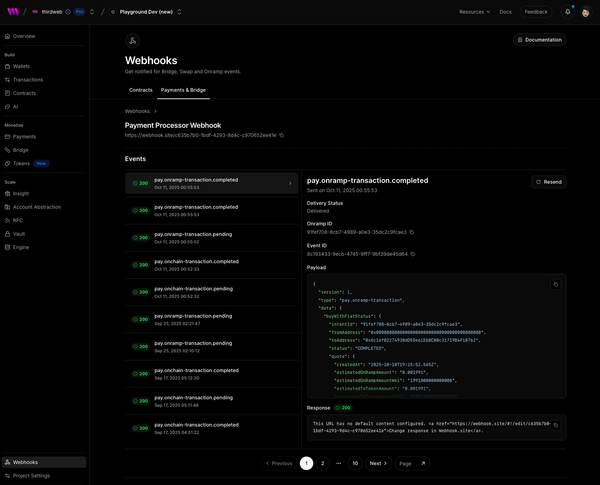Expand the Resources dropdown menu

[474, 12]
